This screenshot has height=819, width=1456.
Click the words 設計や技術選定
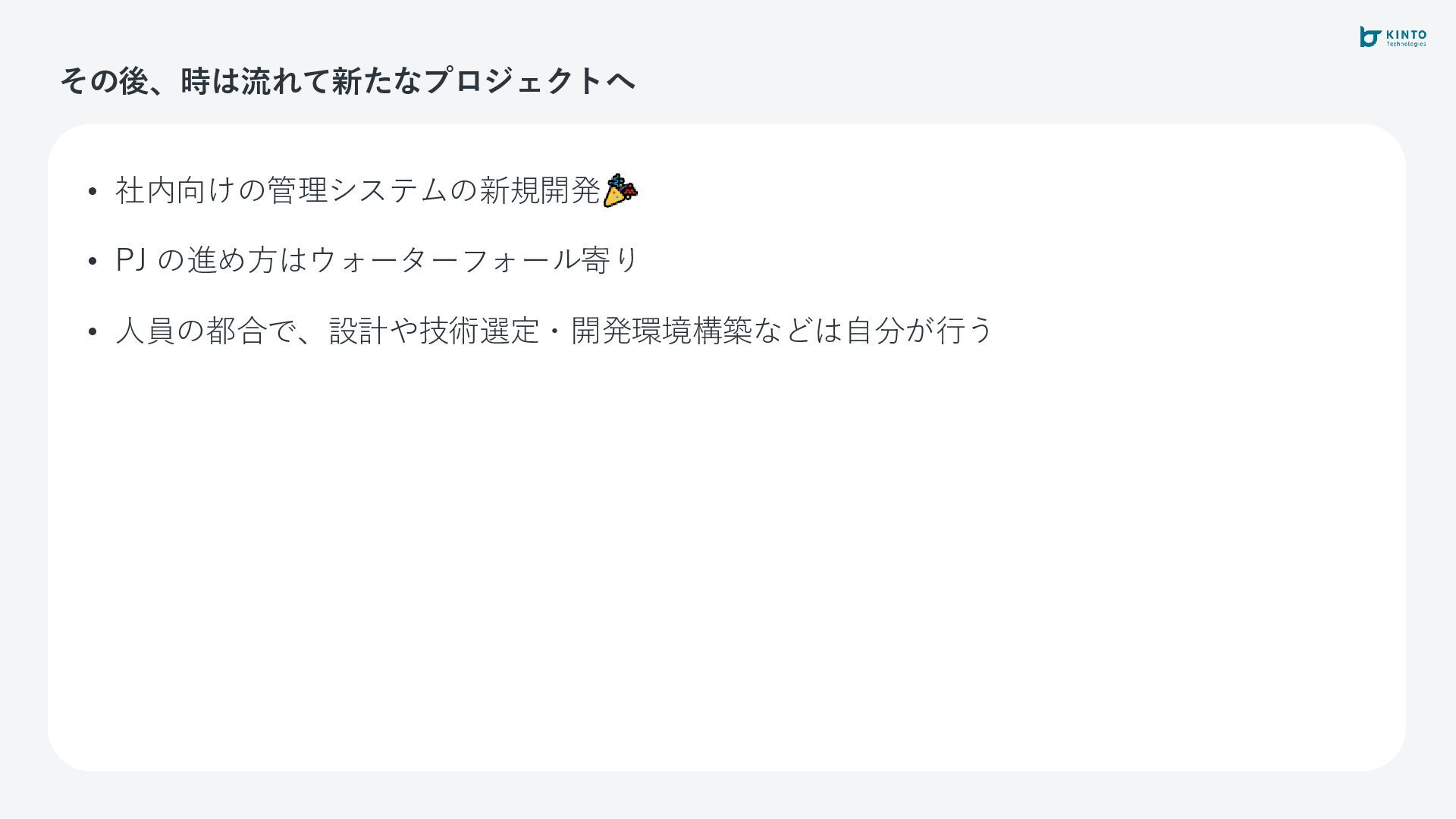tap(434, 331)
